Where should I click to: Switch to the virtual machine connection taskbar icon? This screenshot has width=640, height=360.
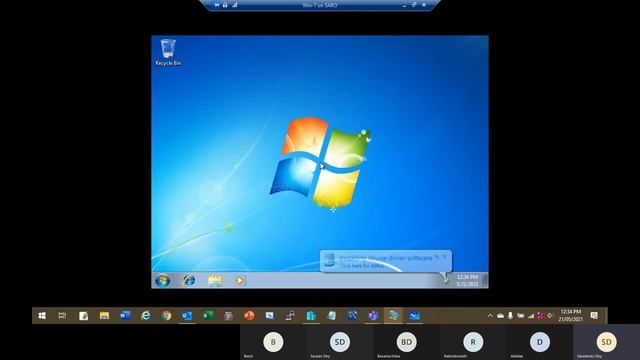[414, 316]
